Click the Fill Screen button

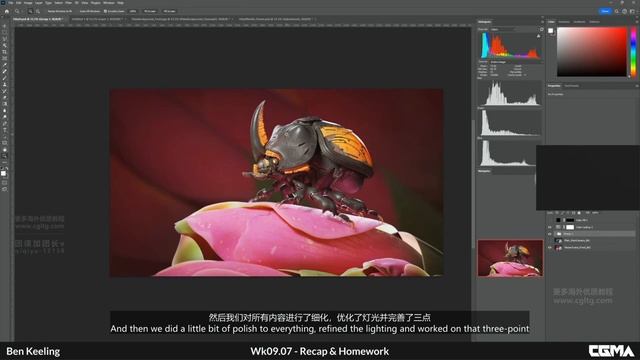tap(169, 11)
